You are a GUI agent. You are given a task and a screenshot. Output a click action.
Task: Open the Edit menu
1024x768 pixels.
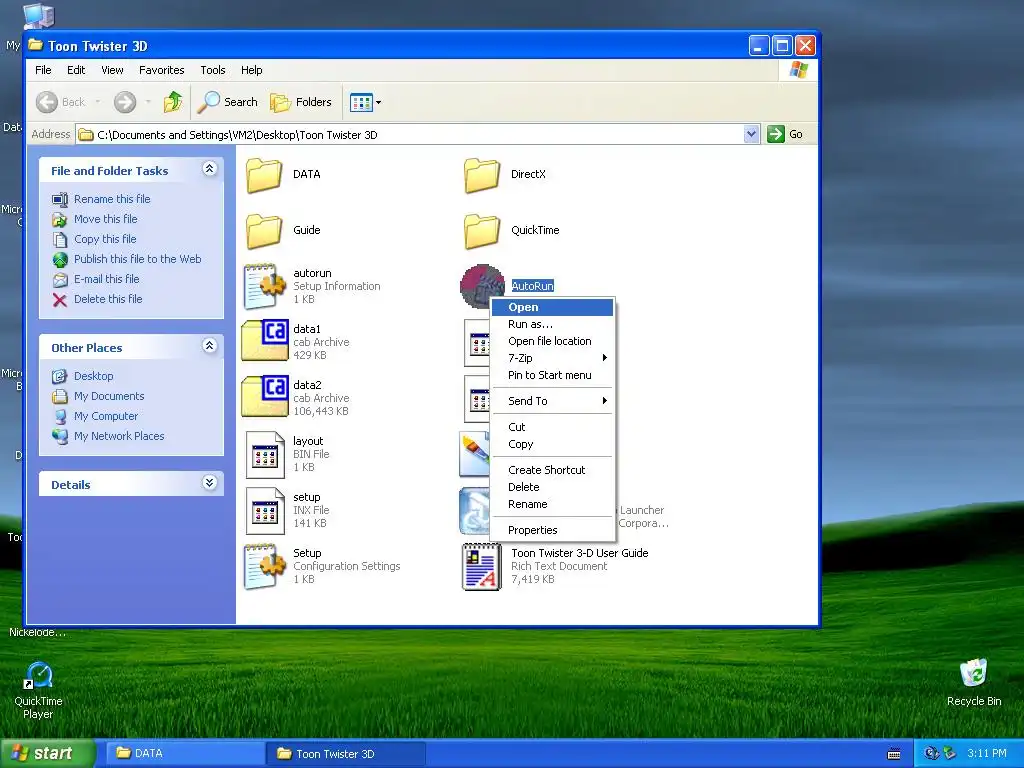(76, 70)
